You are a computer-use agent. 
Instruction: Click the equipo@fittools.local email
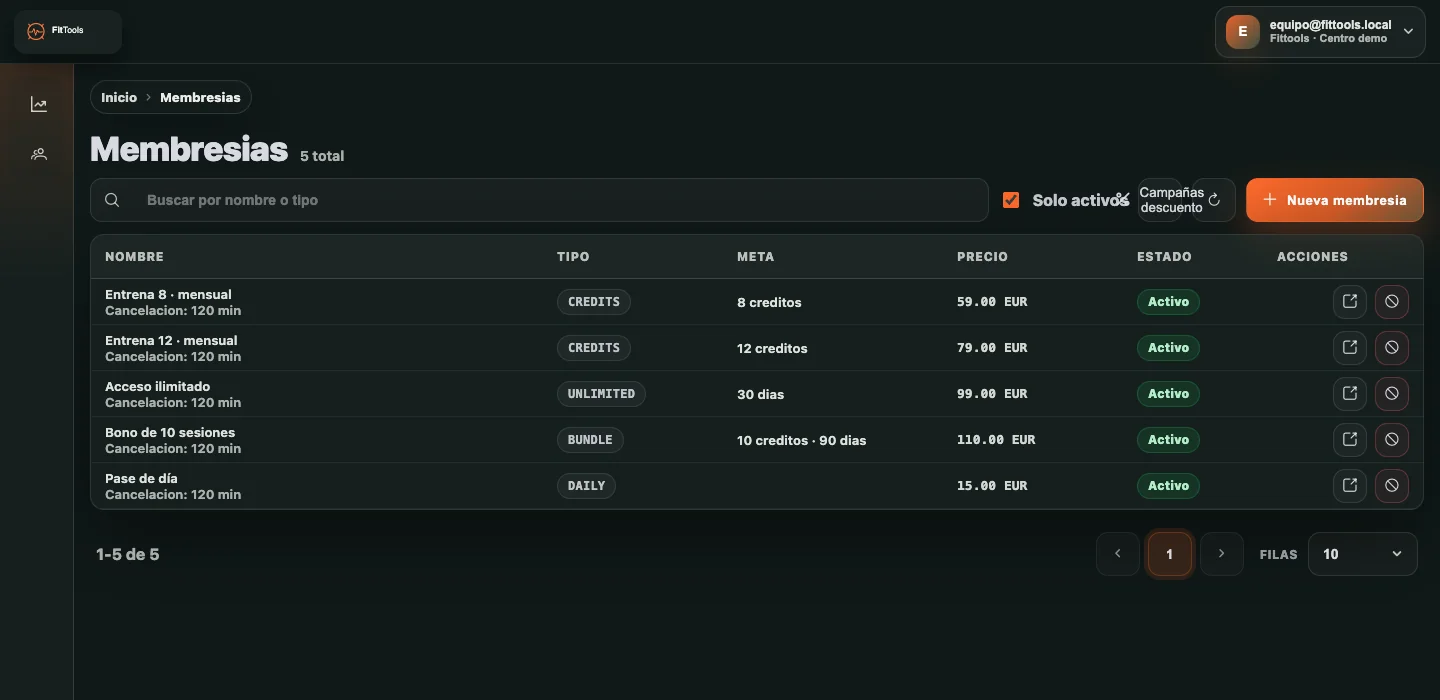[x=1330, y=25]
